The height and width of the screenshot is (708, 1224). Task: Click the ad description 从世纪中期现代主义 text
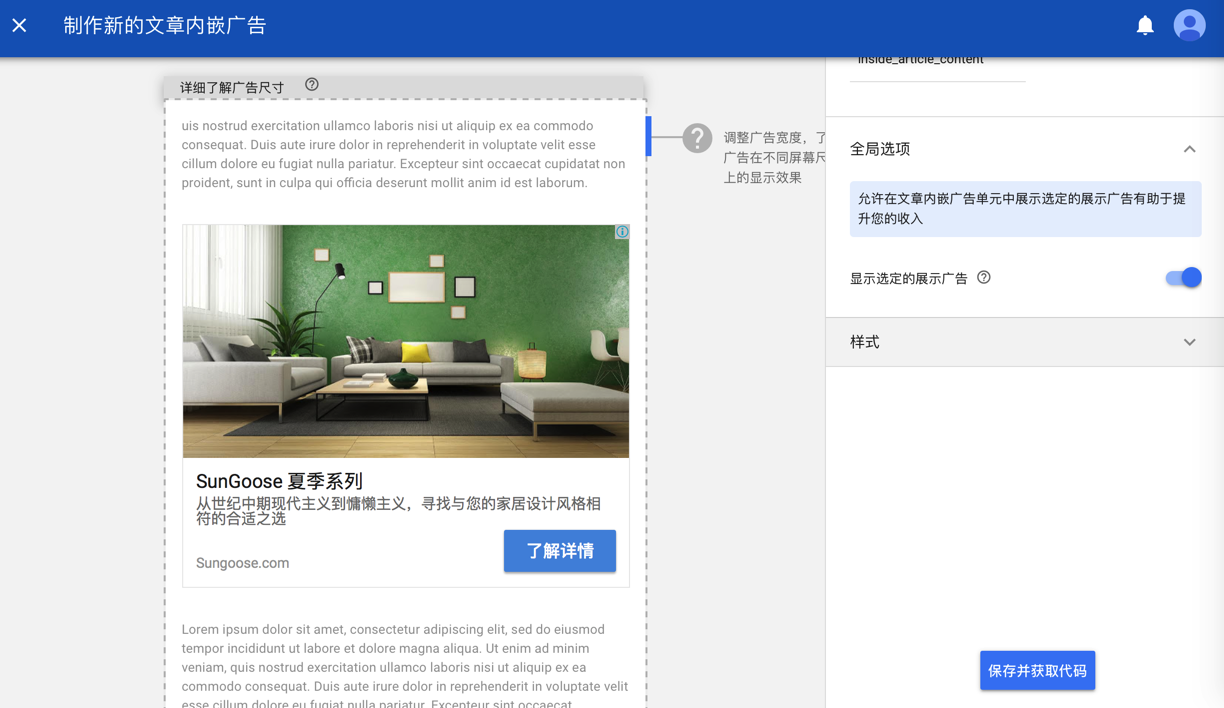(399, 511)
